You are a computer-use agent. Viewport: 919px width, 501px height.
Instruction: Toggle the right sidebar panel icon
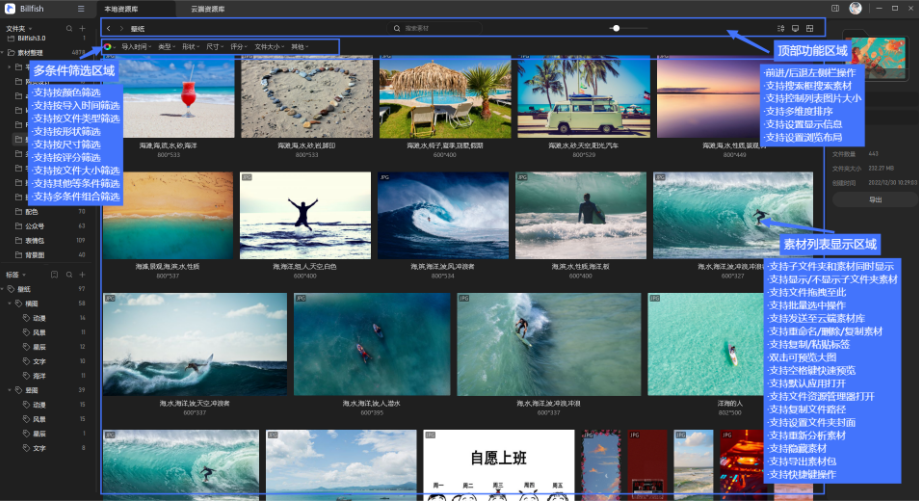pyautogui.click(x=835, y=8)
